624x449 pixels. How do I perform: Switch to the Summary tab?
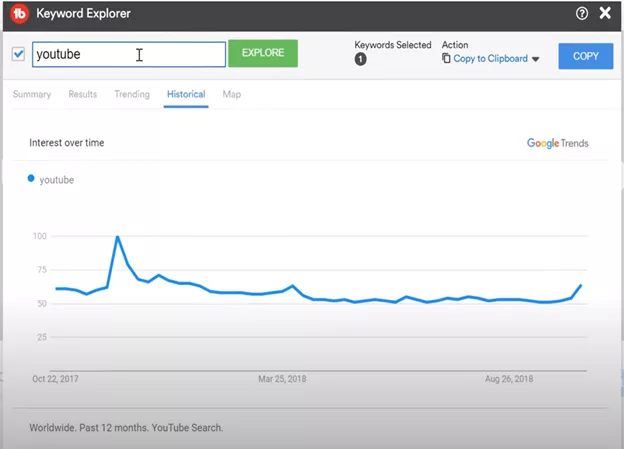click(x=32, y=94)
